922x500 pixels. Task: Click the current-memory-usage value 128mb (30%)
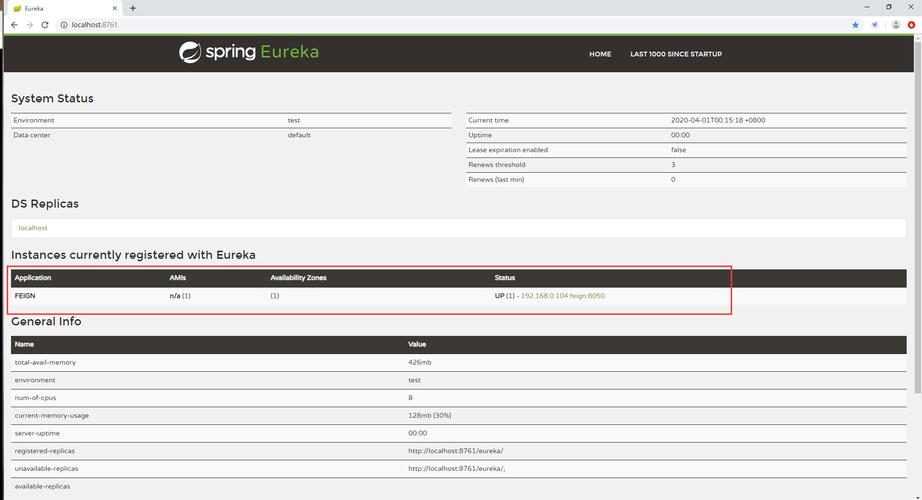(x=430, y=415)
